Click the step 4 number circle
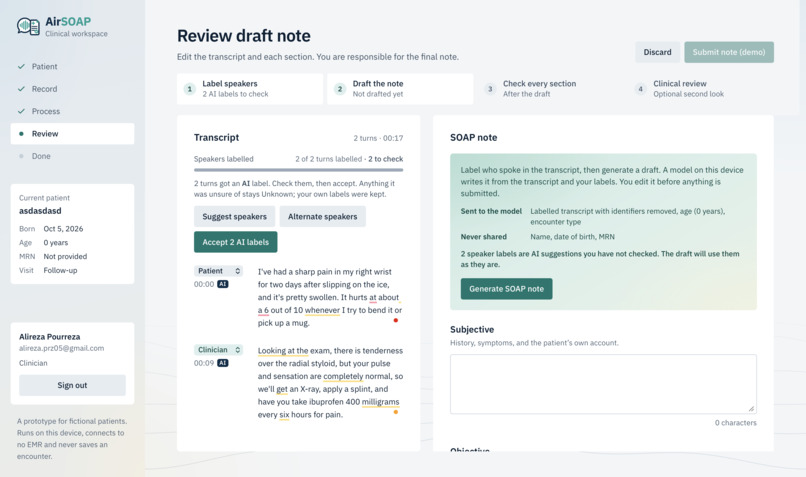806x477 pixels. point(640,89)
